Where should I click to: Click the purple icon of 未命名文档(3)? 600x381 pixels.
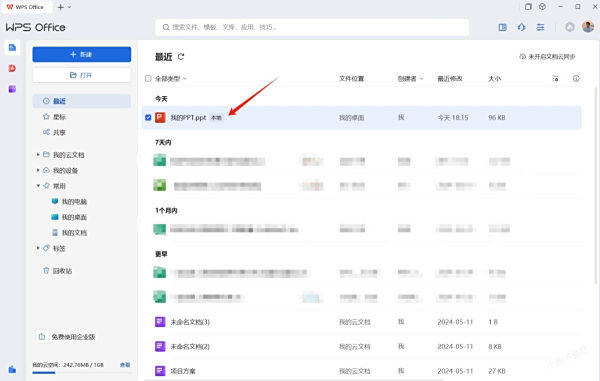160,322
